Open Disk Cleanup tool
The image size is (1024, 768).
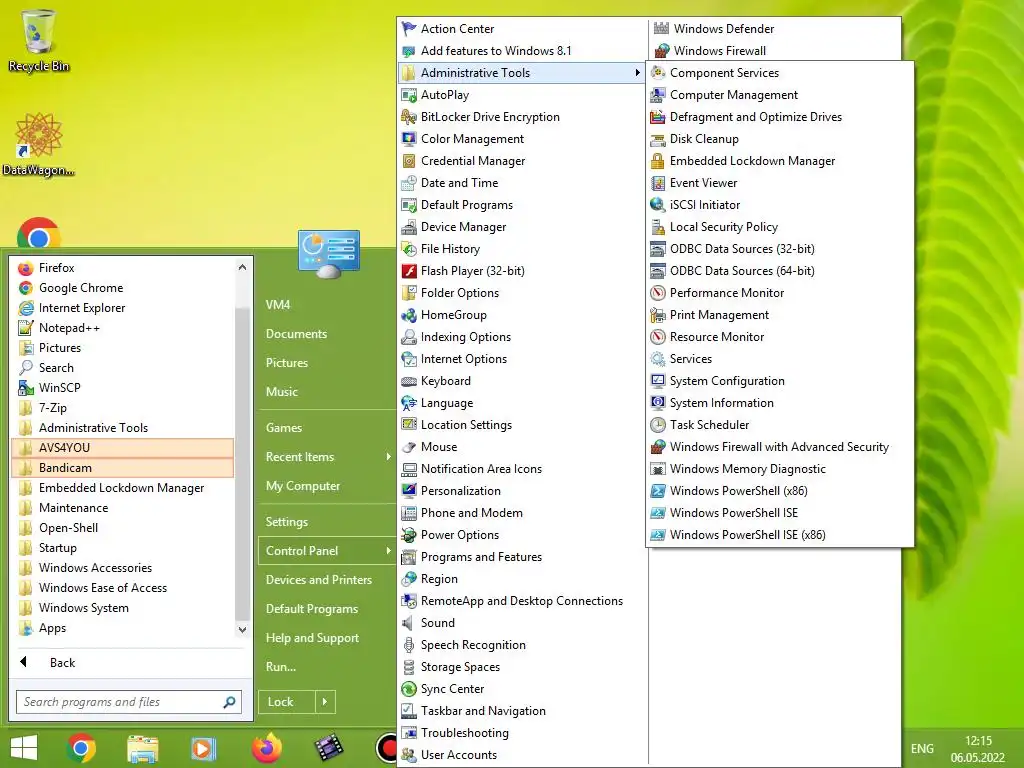[x=780, y=139]
